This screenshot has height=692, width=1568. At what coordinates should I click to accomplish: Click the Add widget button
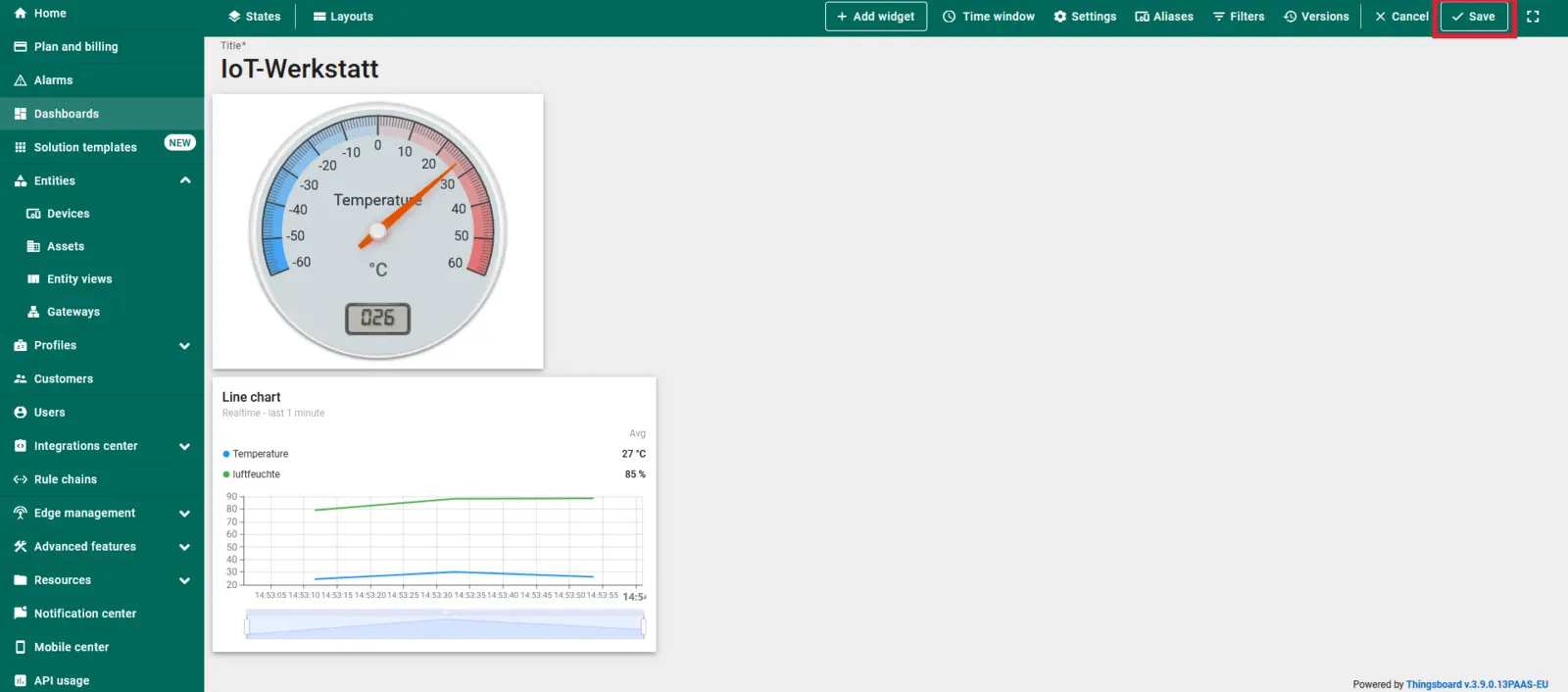875,17
